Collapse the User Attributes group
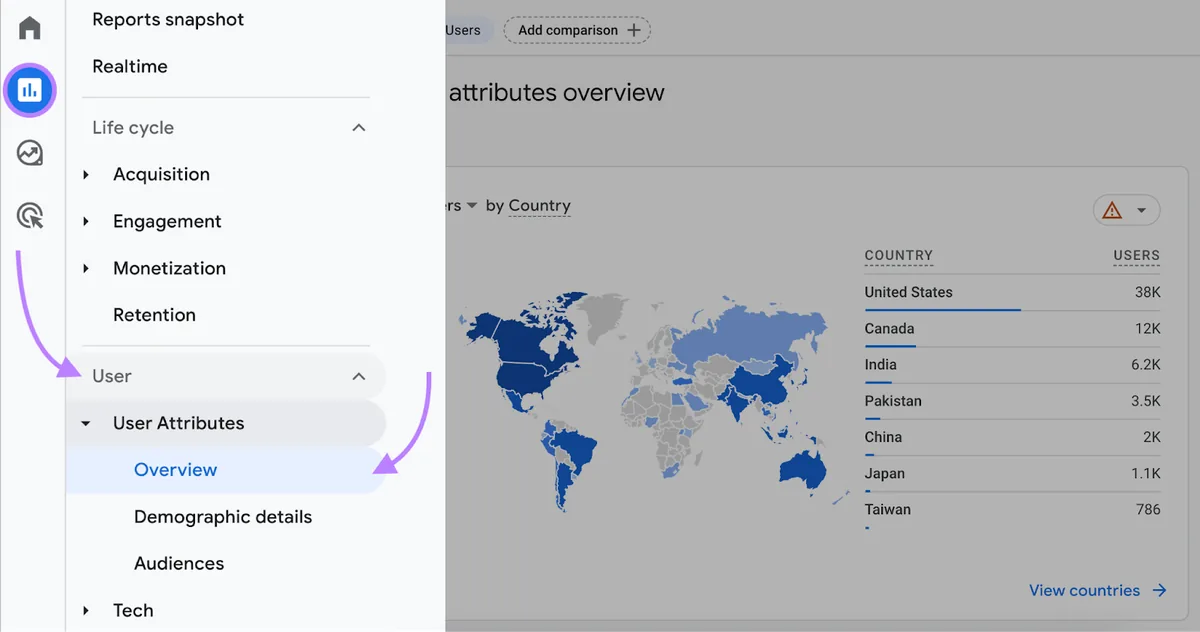The image size is (1200, 632). click(x=87, y=423)
